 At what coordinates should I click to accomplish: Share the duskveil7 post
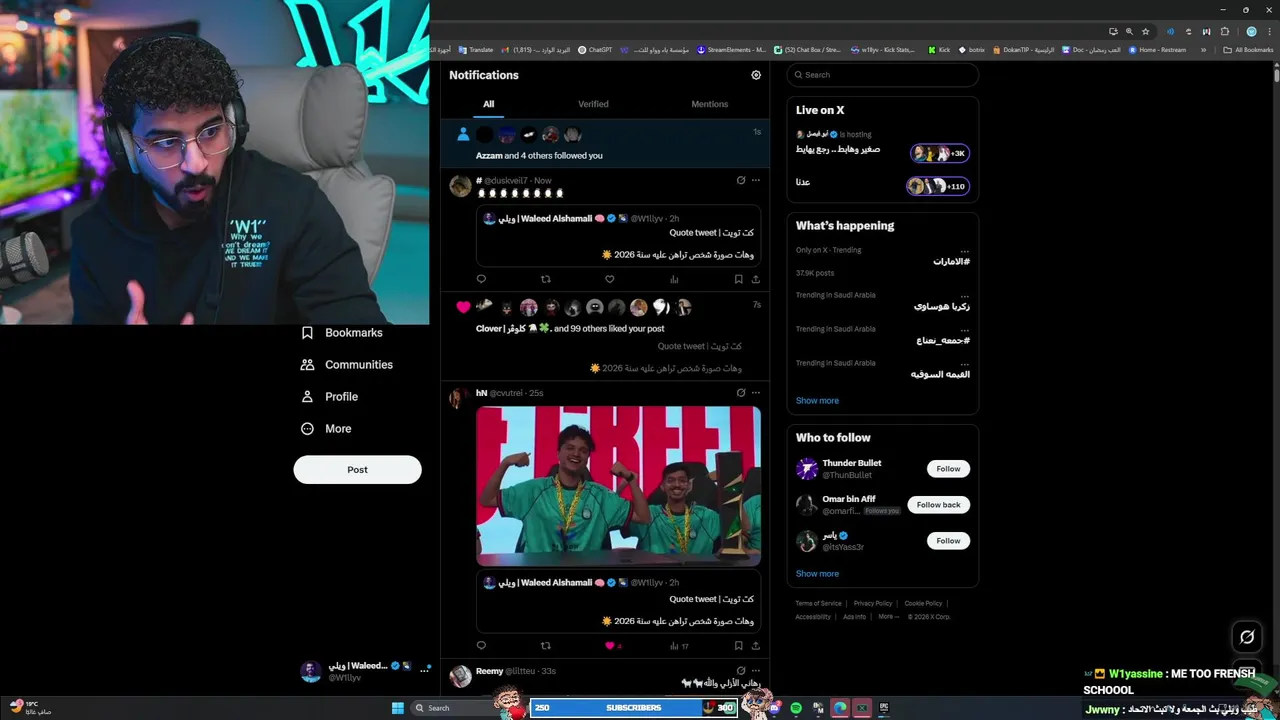pos(755,279)
